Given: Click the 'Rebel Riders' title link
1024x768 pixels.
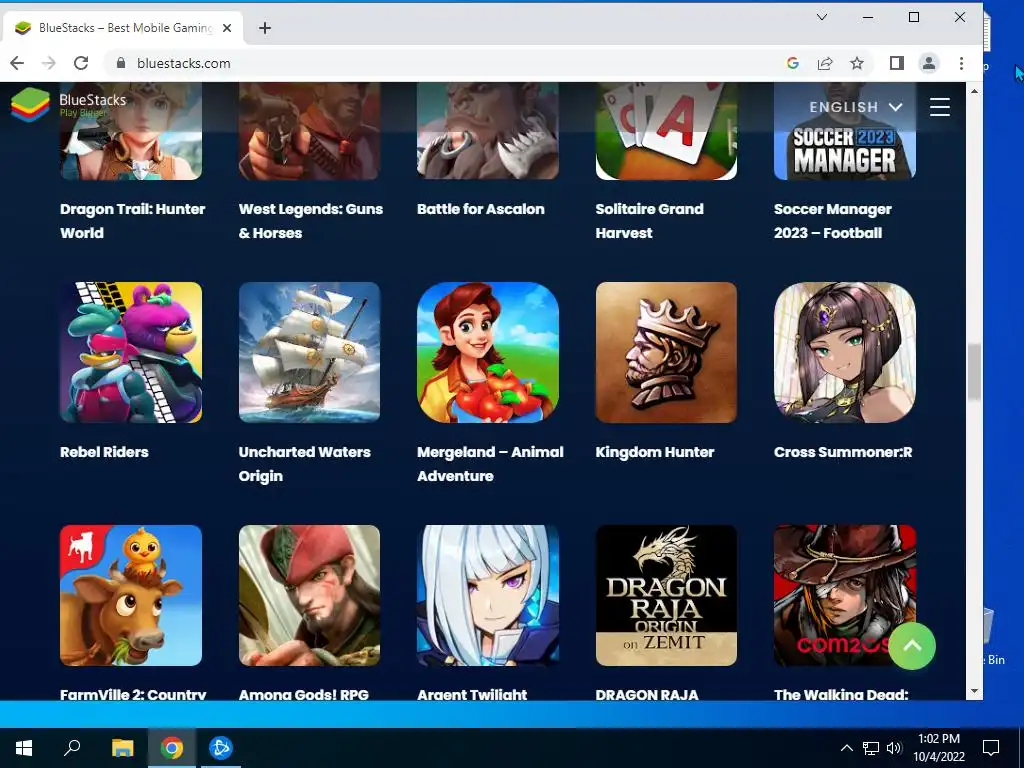Looking at the screenshot, I should click(x=104, y=452).
